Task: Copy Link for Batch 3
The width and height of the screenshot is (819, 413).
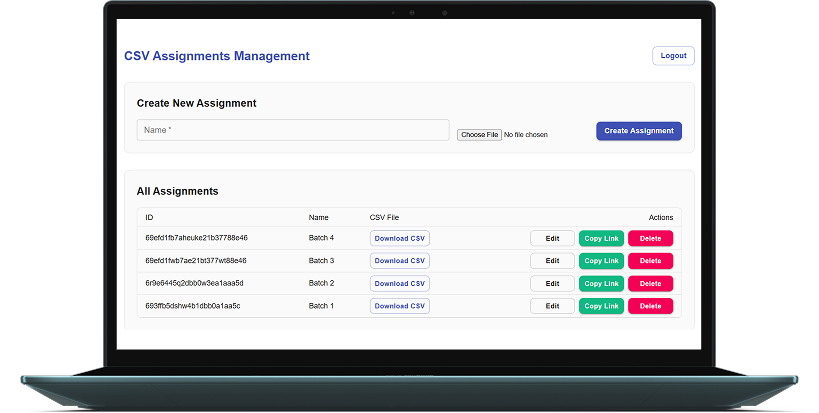Action: point(601,261)
